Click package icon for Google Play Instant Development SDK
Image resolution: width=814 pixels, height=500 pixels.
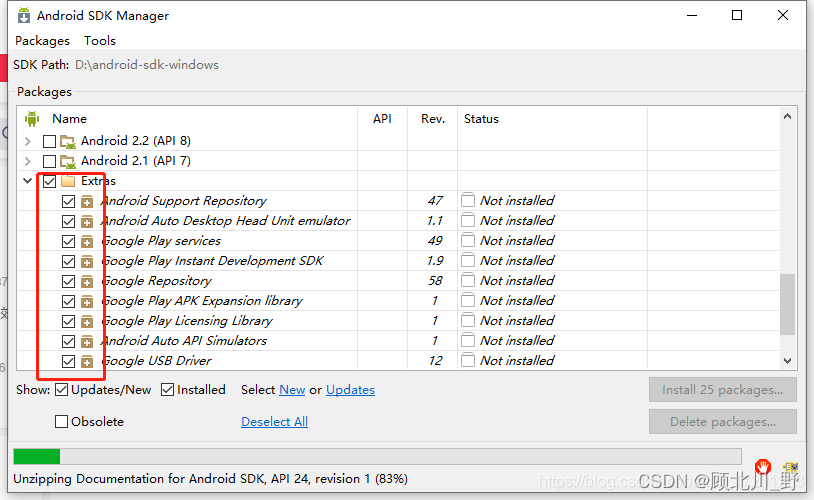click(x=87, y=262)
